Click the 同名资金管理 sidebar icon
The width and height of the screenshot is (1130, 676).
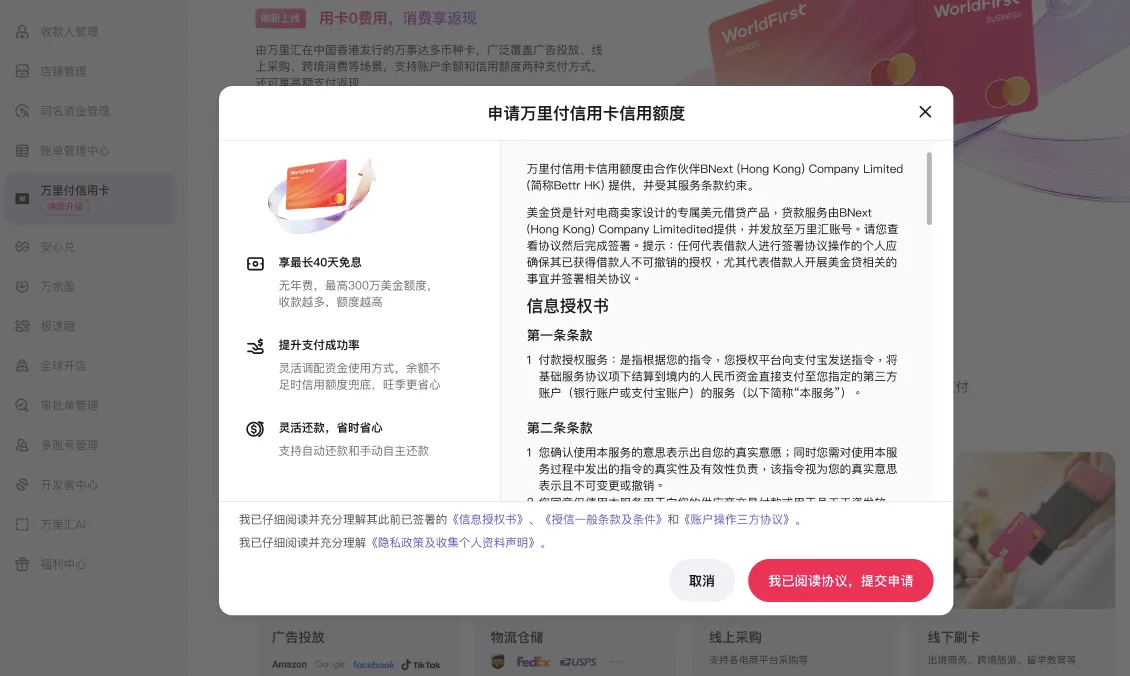coord(22,111)
